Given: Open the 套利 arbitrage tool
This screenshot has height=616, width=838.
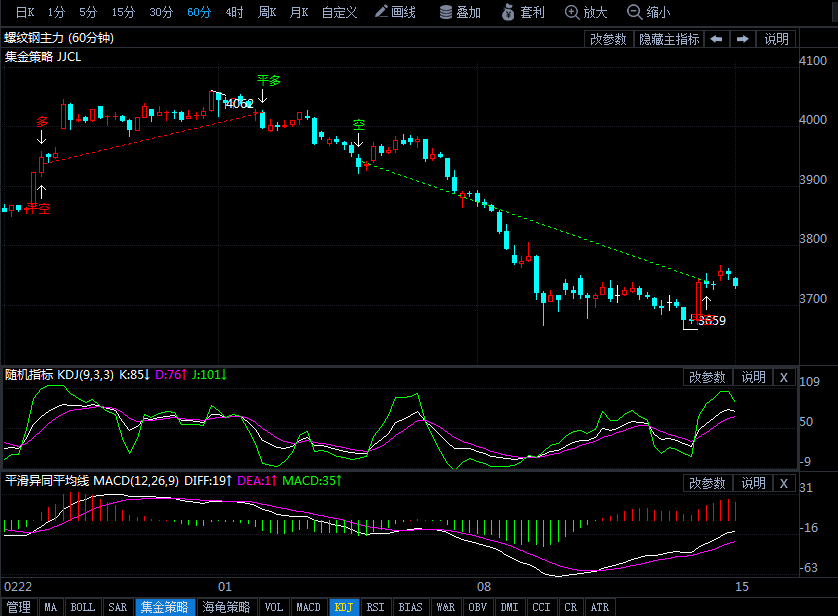Looking at the screenshot, I should tap(523, 12).
